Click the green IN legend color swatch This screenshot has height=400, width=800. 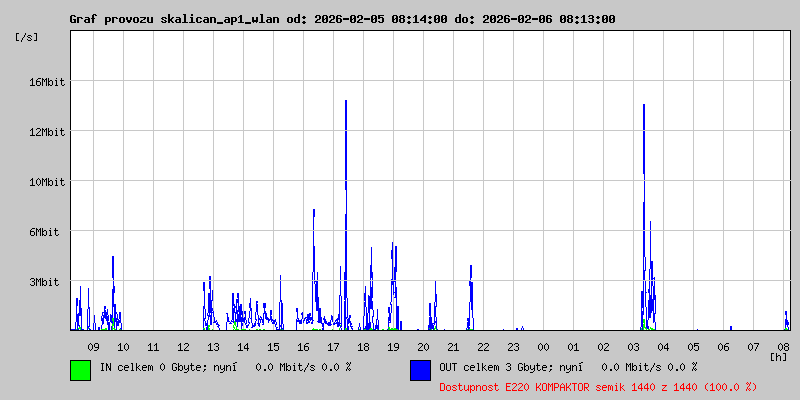81,370
